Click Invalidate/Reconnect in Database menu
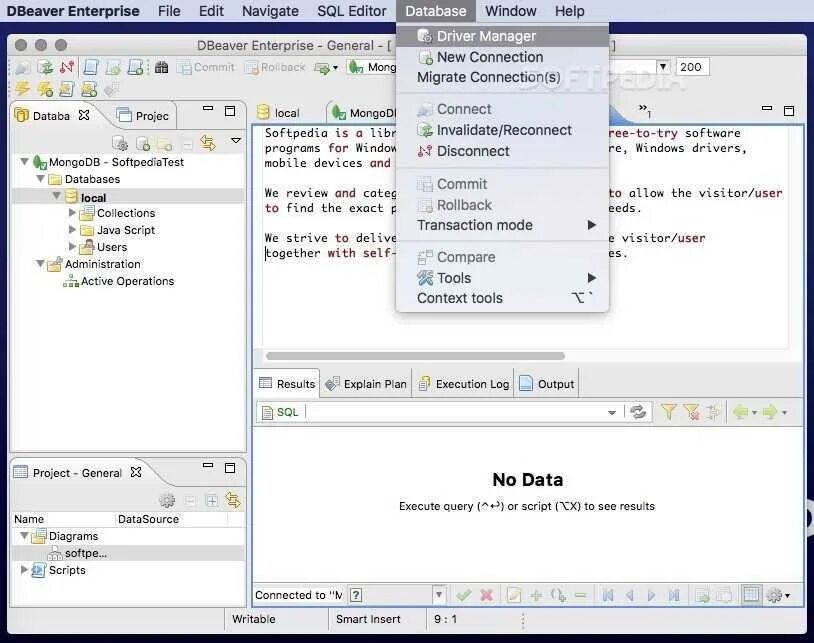The image size is (814, 643). point(502,130)
